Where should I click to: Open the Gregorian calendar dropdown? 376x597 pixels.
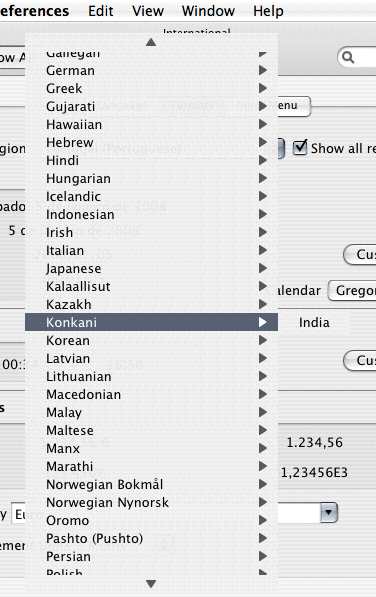click(x=352, y=291)
